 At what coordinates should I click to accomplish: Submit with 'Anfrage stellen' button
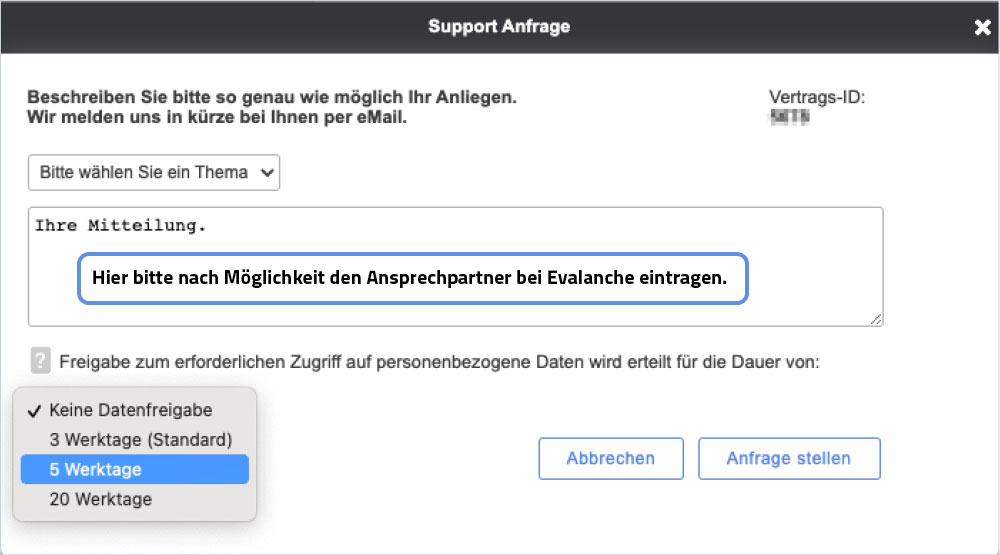point(789,458)
